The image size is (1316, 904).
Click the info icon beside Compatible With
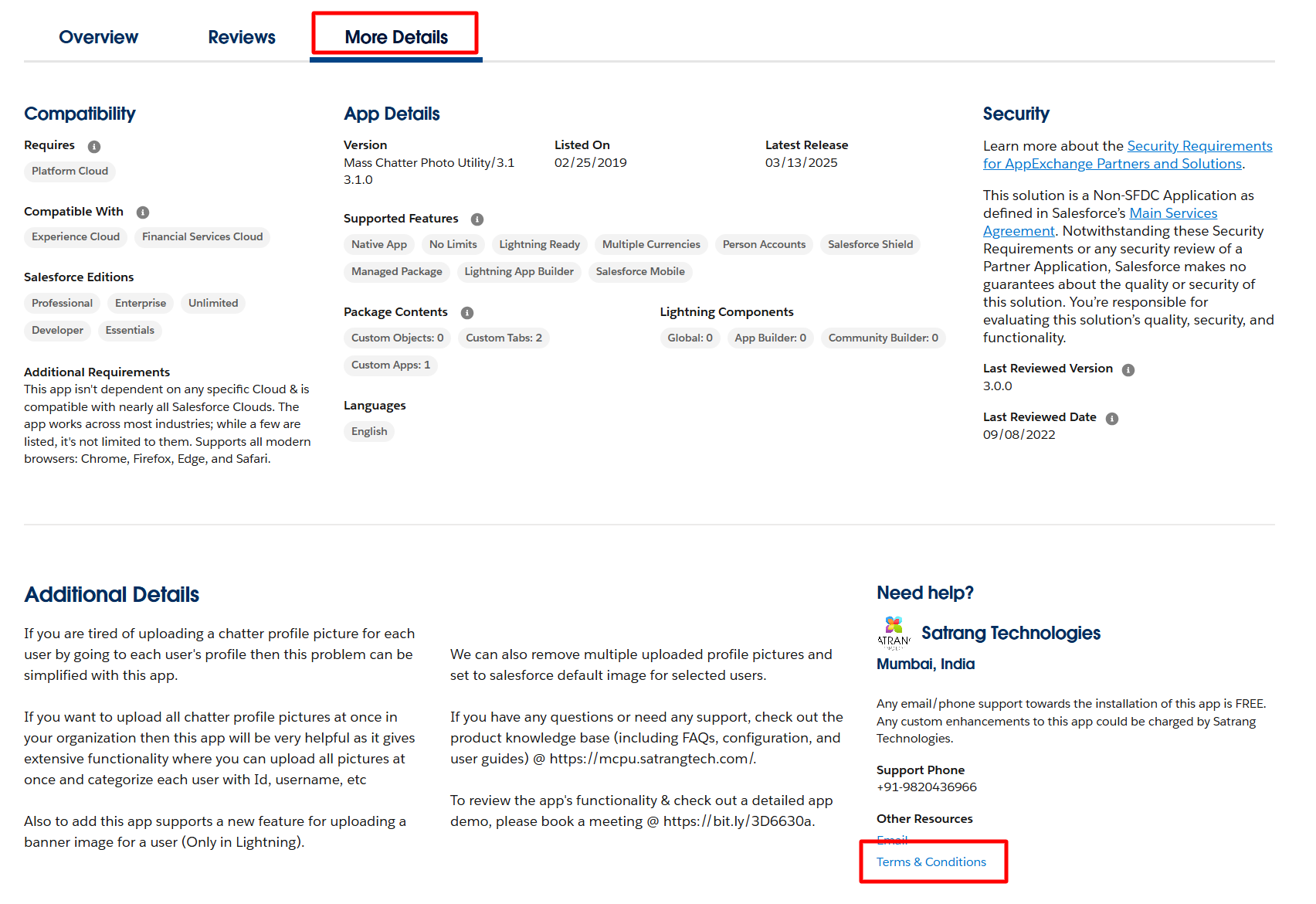click(x=143, y=212)
